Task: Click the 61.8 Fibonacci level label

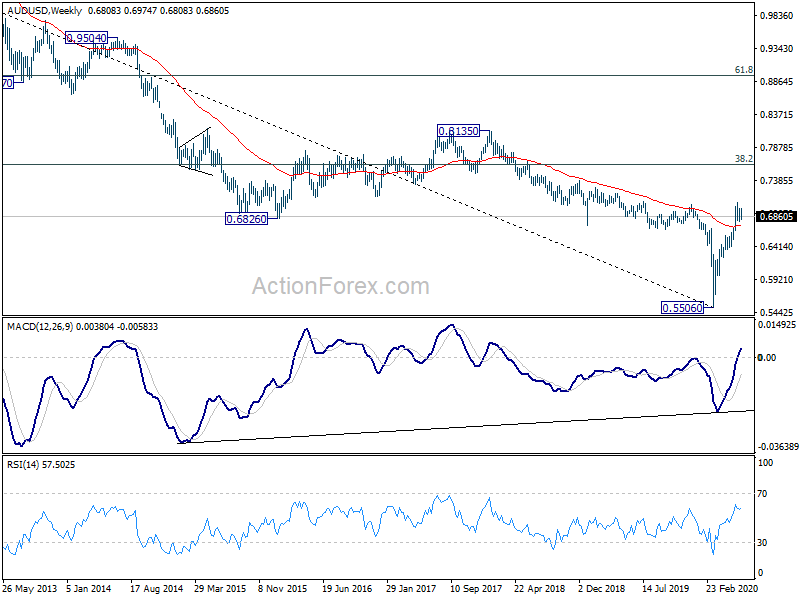Action: 744,70
